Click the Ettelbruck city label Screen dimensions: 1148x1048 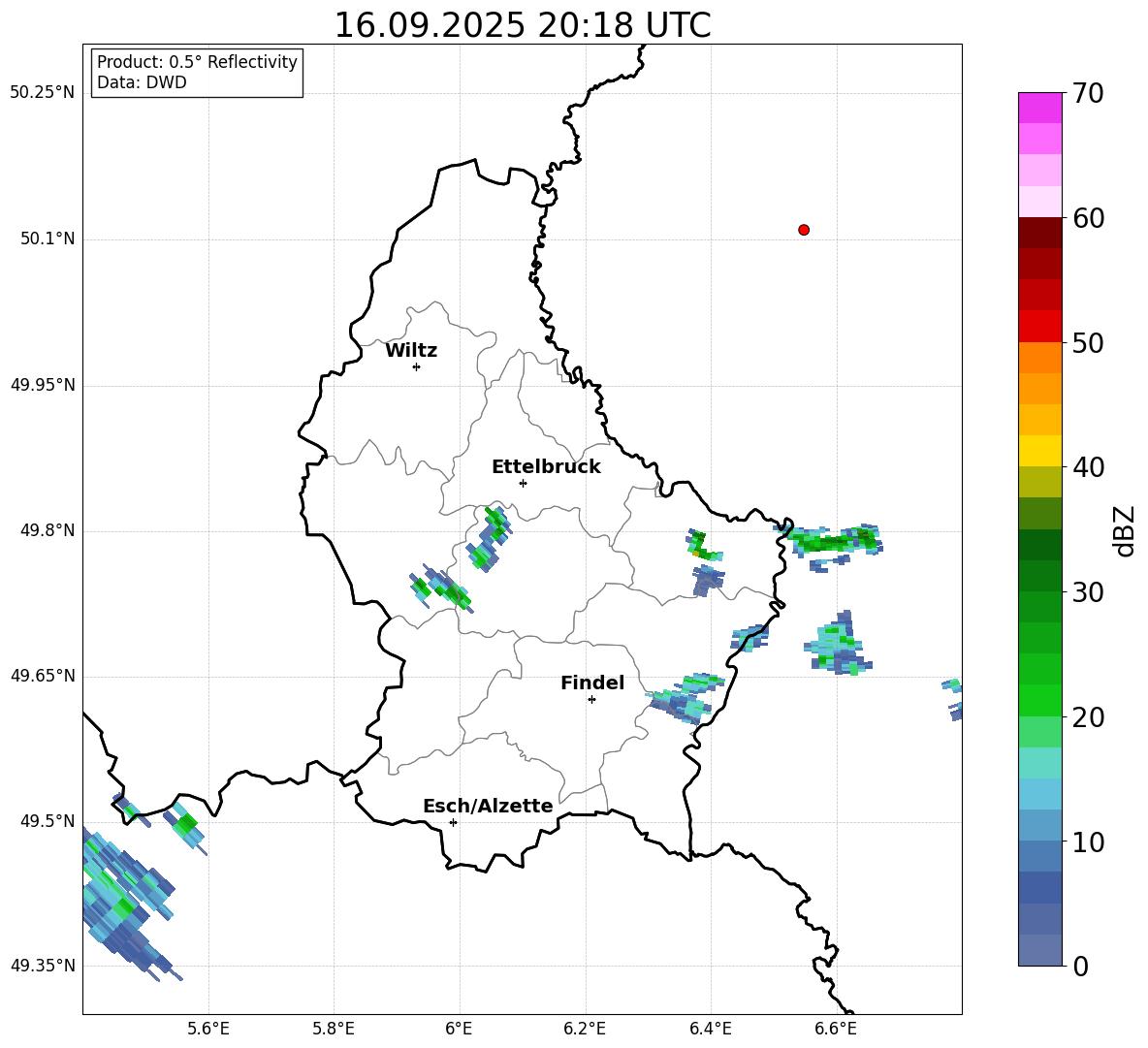tap(546, 467)
